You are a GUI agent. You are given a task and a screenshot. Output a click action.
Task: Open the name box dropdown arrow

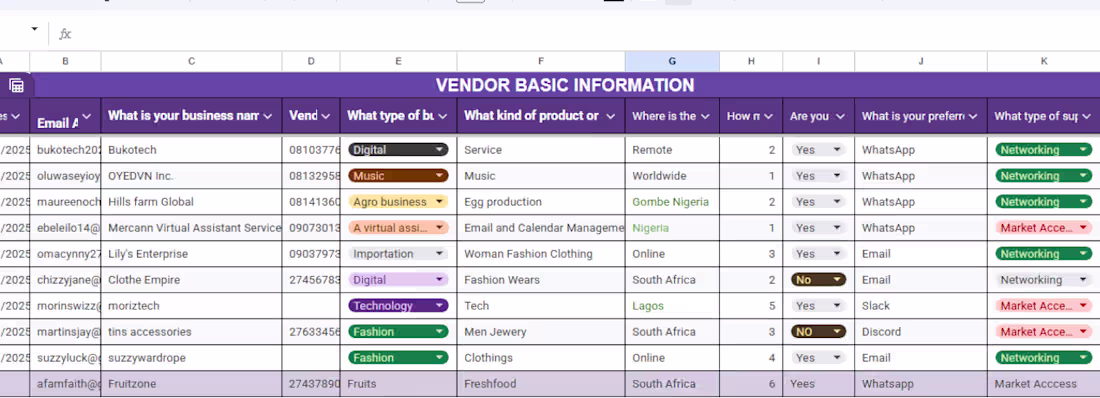(34, 29)
